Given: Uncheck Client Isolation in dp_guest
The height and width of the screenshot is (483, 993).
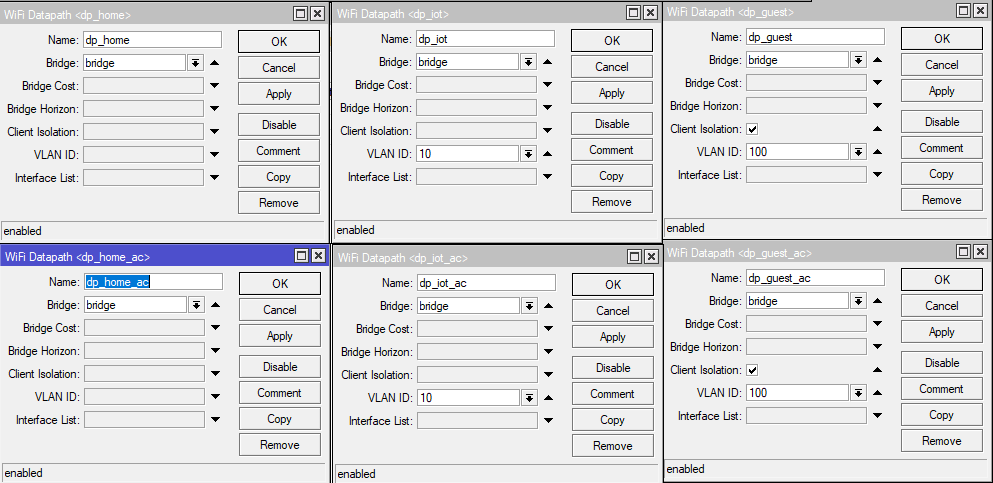Looking at the screenshot, I should click(x=752, y=129).
